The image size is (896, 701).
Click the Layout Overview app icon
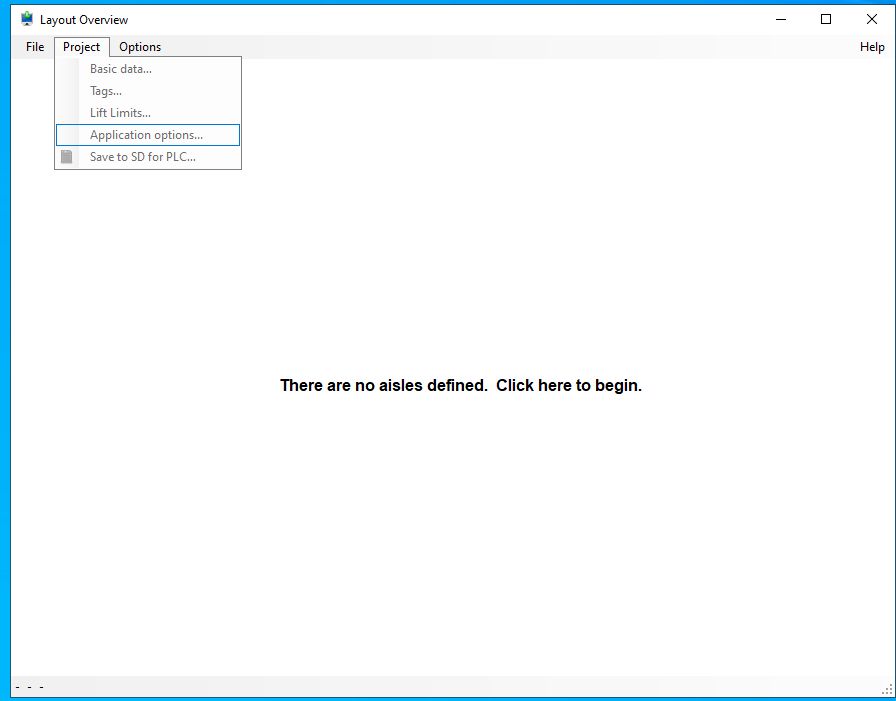click(x=26, y=19)
